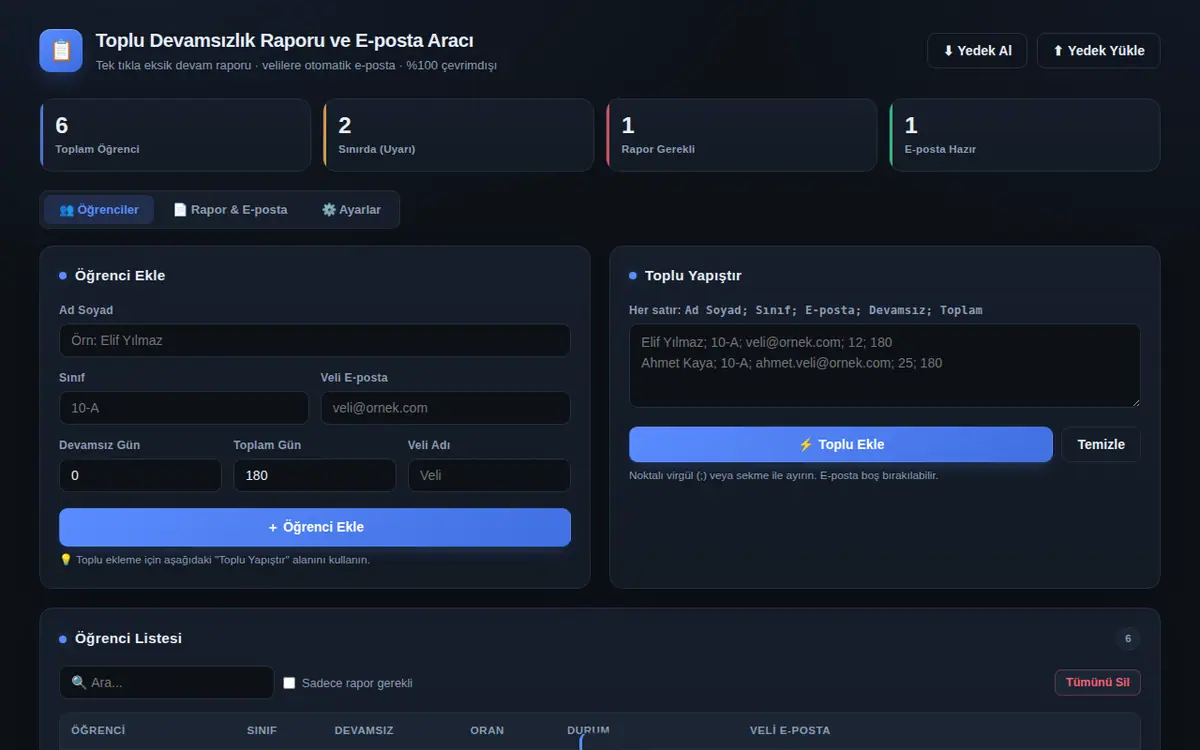Open the Yedek Yükle restore button

pyautogui.click(x=1098, y=51)
